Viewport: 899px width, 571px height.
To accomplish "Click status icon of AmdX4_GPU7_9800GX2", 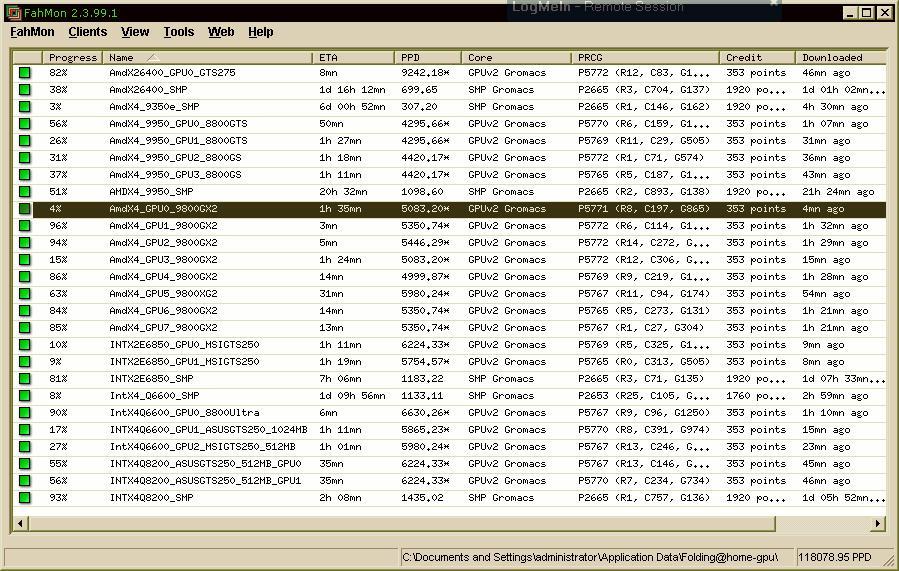I will pyautogui.click(x=25, y=328).
